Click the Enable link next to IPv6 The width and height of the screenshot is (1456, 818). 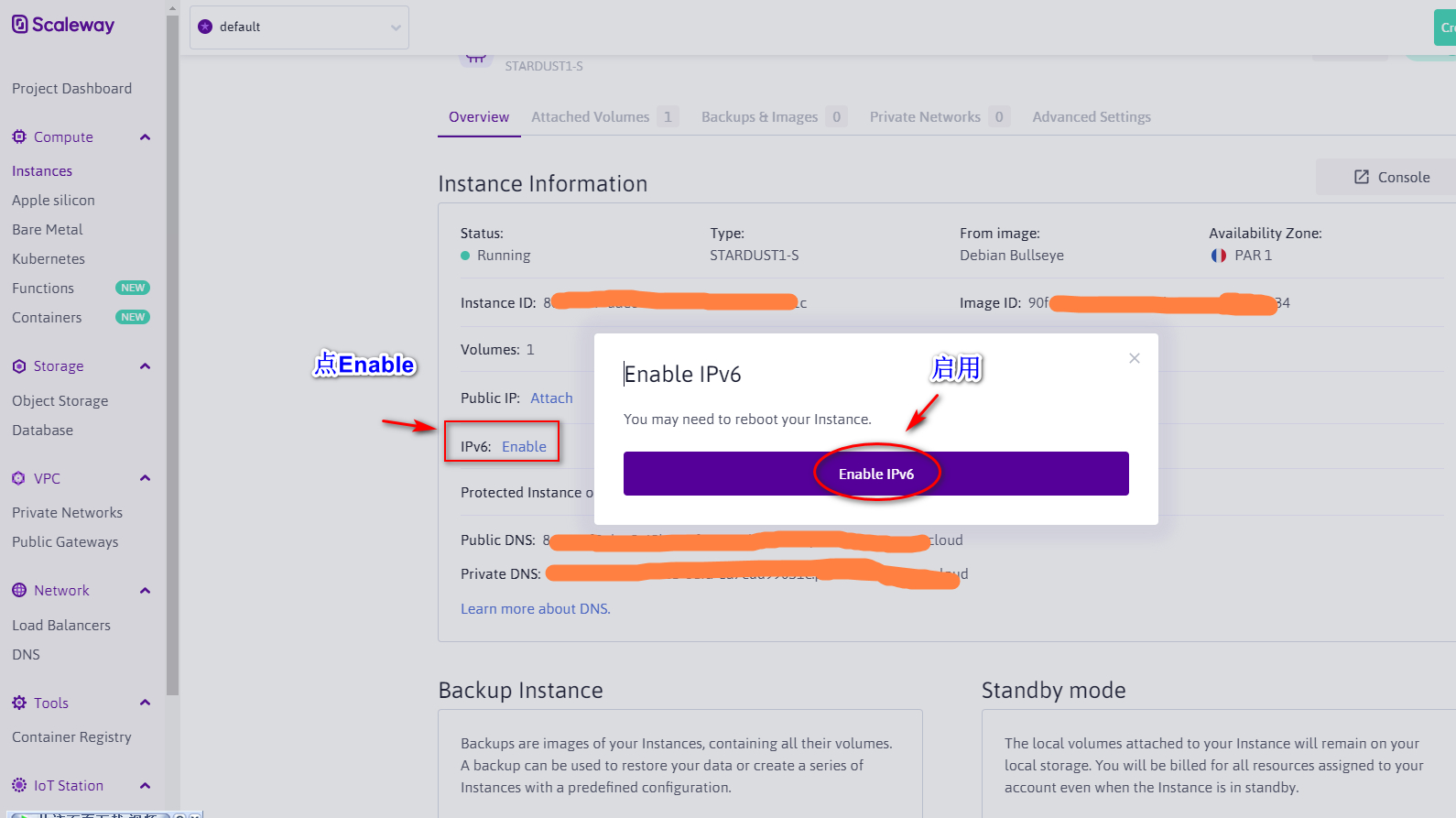pyautogui.click(x=524, y=446)
